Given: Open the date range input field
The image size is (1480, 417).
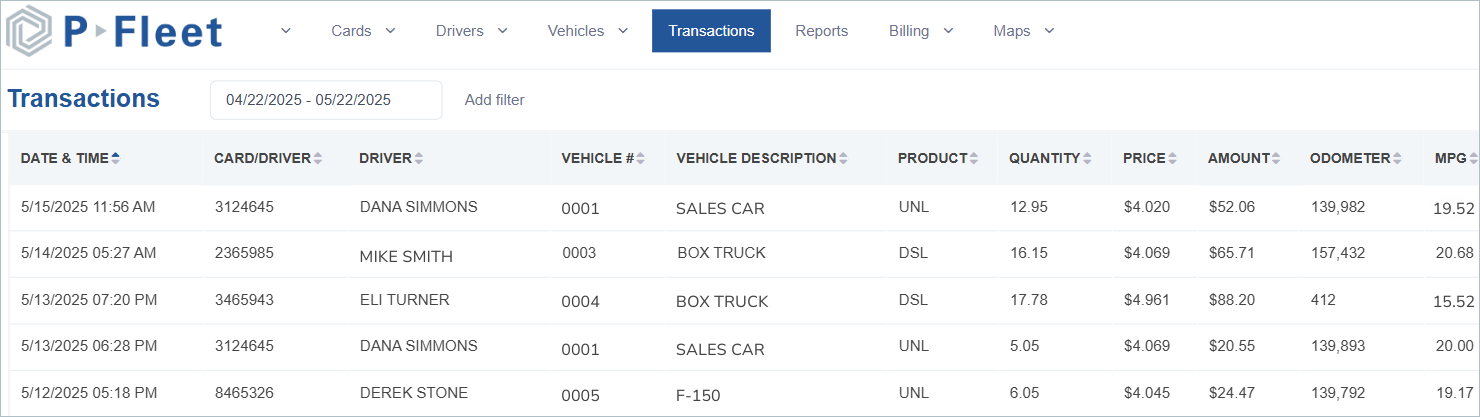Looking at the screenshot, I should [325, 100].
